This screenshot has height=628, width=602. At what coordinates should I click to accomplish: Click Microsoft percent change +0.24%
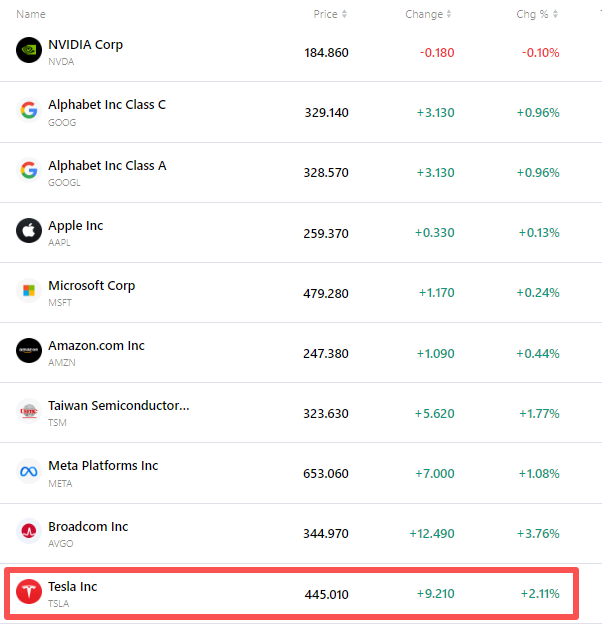[x=538, y=293]
